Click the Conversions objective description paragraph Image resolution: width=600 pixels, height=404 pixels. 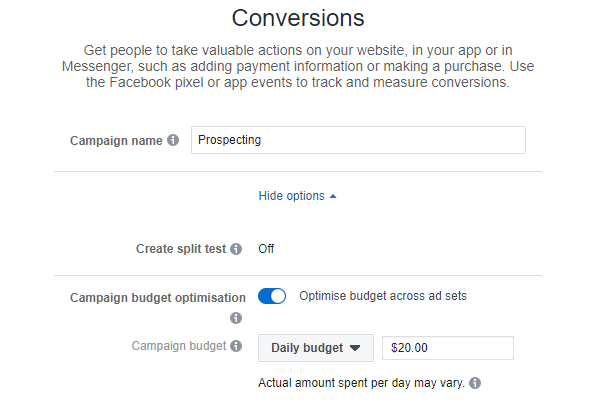coord(298,66)
